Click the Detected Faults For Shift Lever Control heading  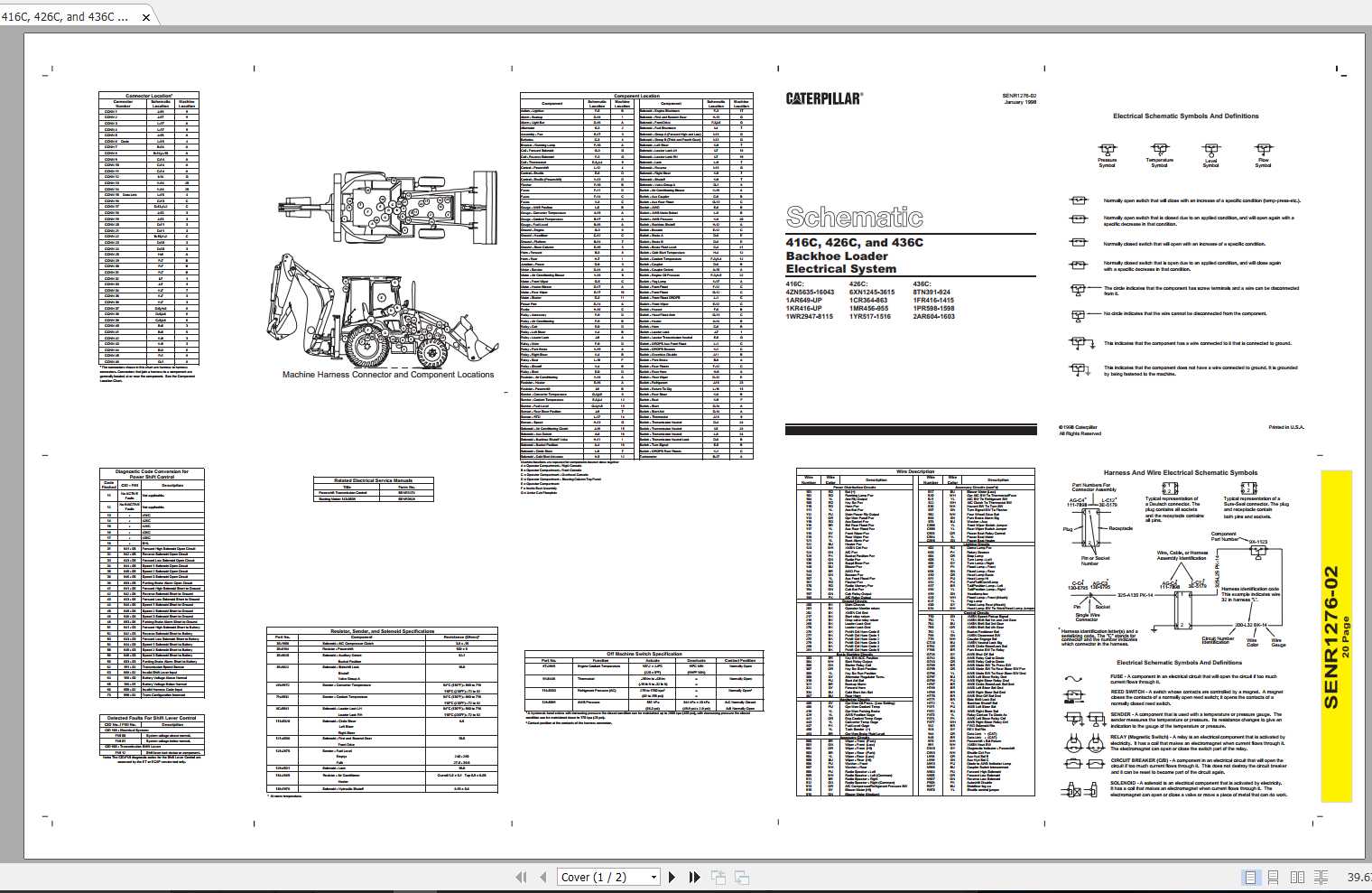[x=152, y=718]
